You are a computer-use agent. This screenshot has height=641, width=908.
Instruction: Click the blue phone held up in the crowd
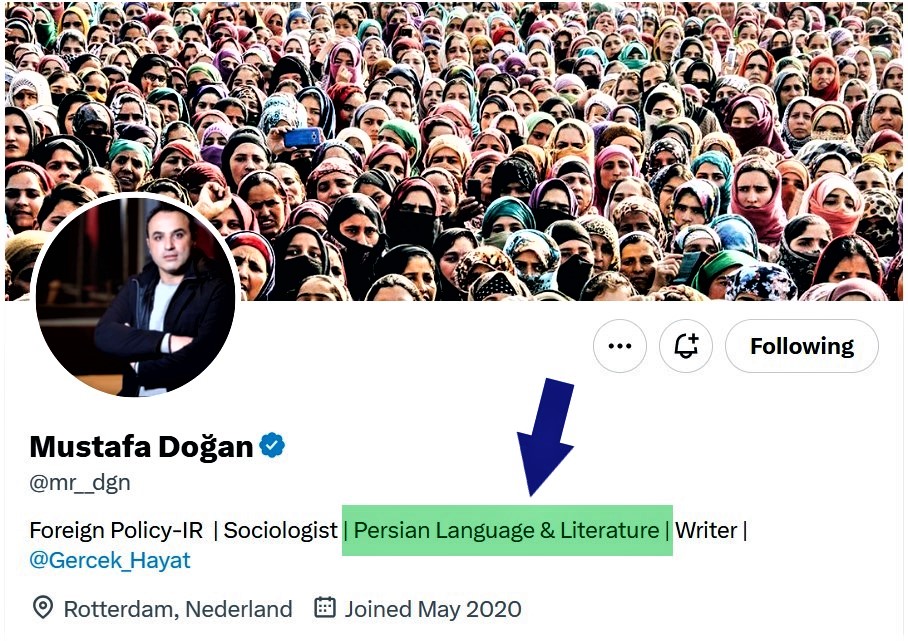[x=302, y=138]
